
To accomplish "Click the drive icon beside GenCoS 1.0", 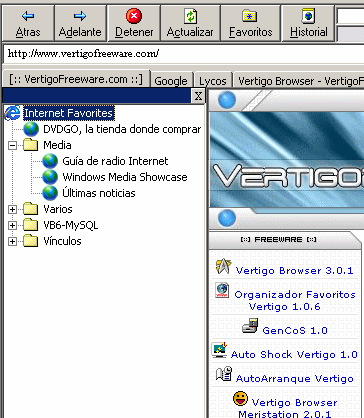I will (250, 326).
